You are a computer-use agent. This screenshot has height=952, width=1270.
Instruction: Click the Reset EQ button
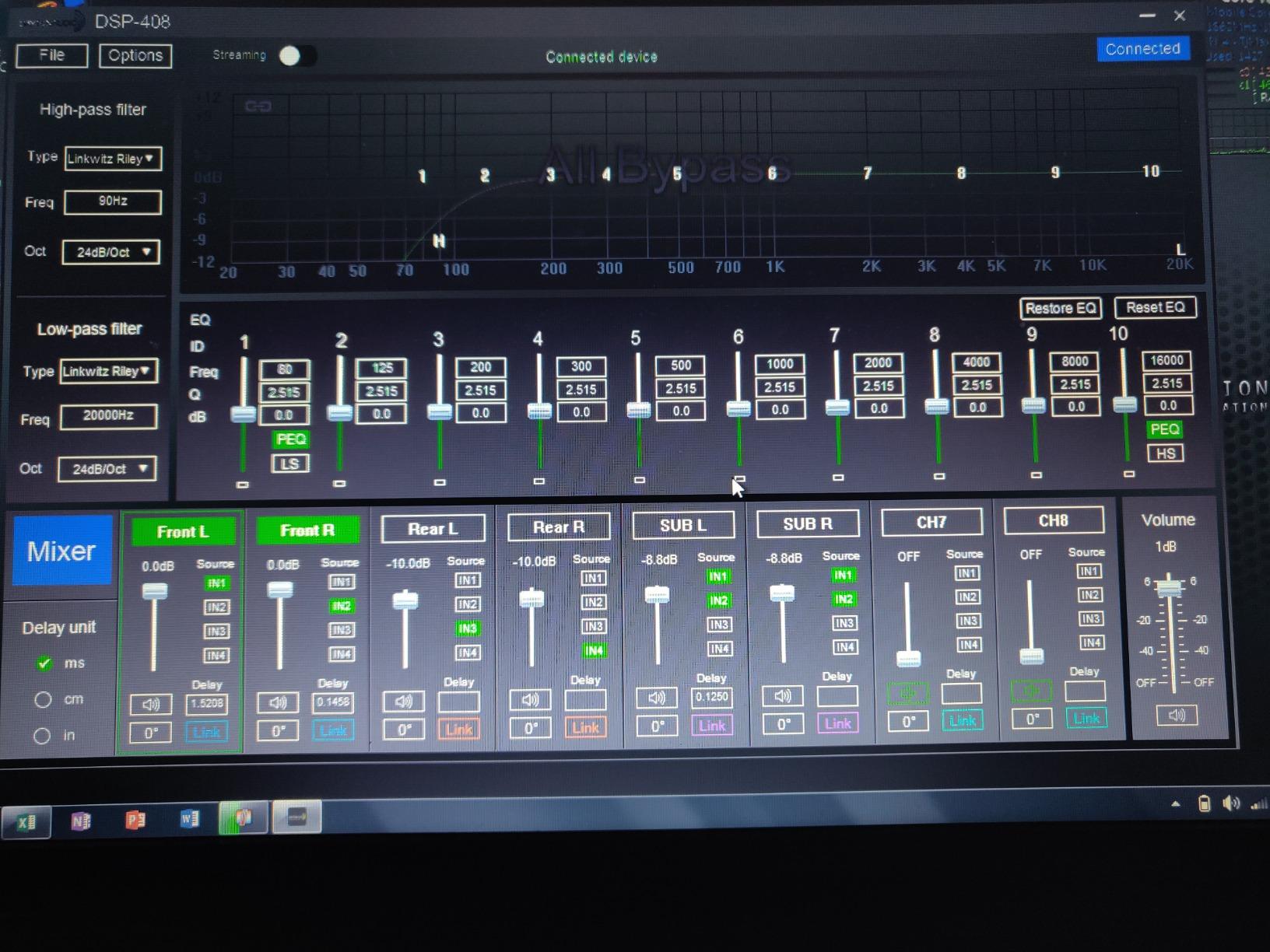[x=1155, y=307]
